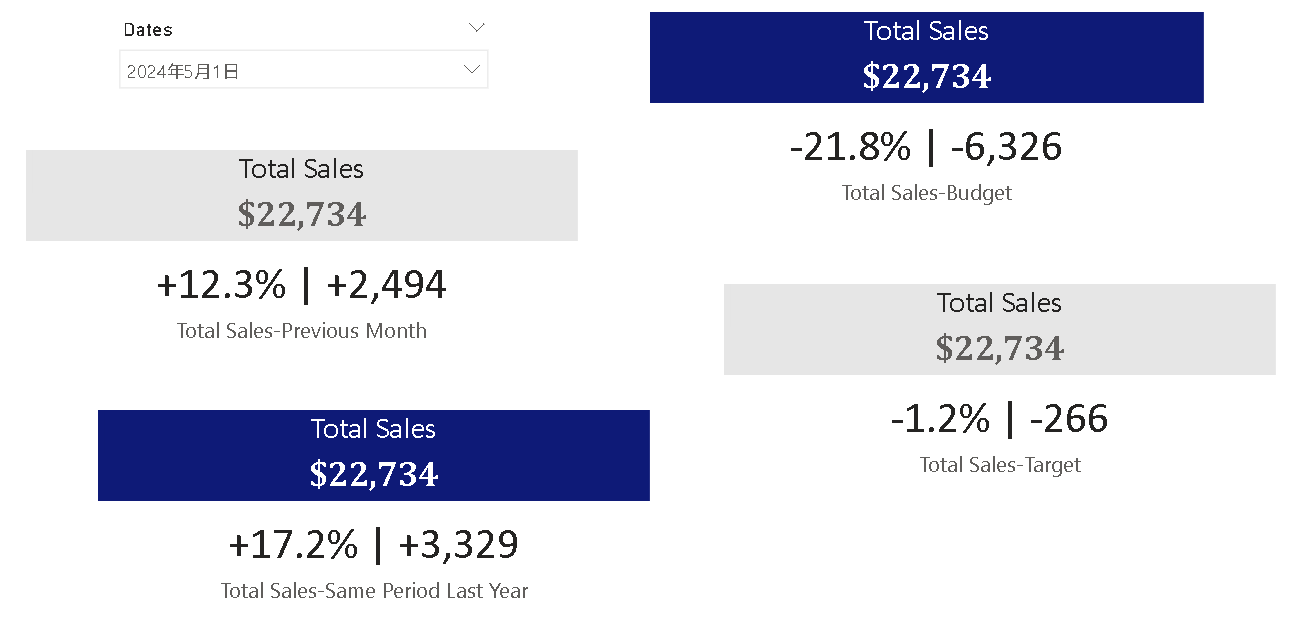Click the Total Sales title on the navy card
Screen dimensions: 1294x634
926,30
